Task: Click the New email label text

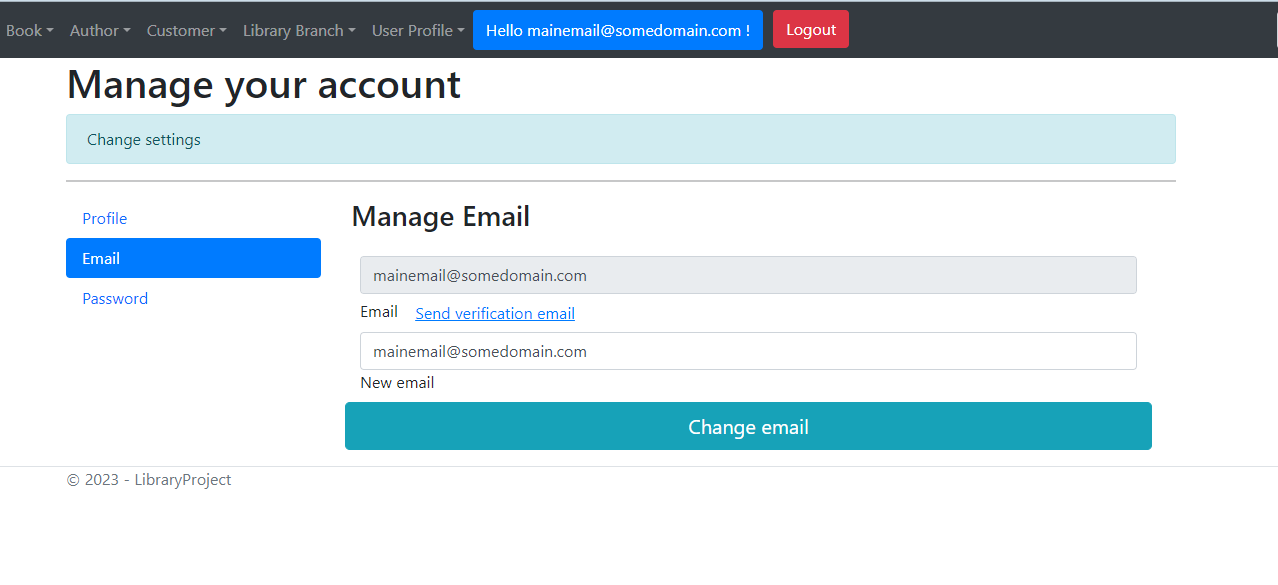Action: [x=397, y=382]
